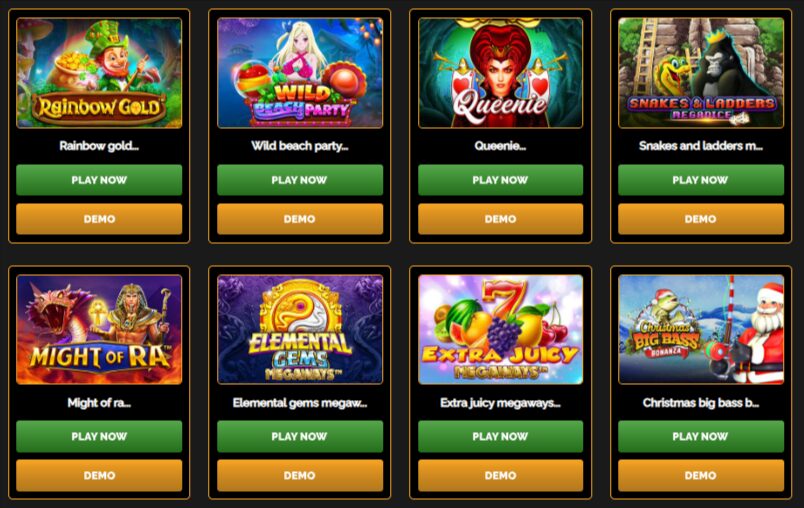Launch the Extra Juicy Megaways demo

click(500, 475)
